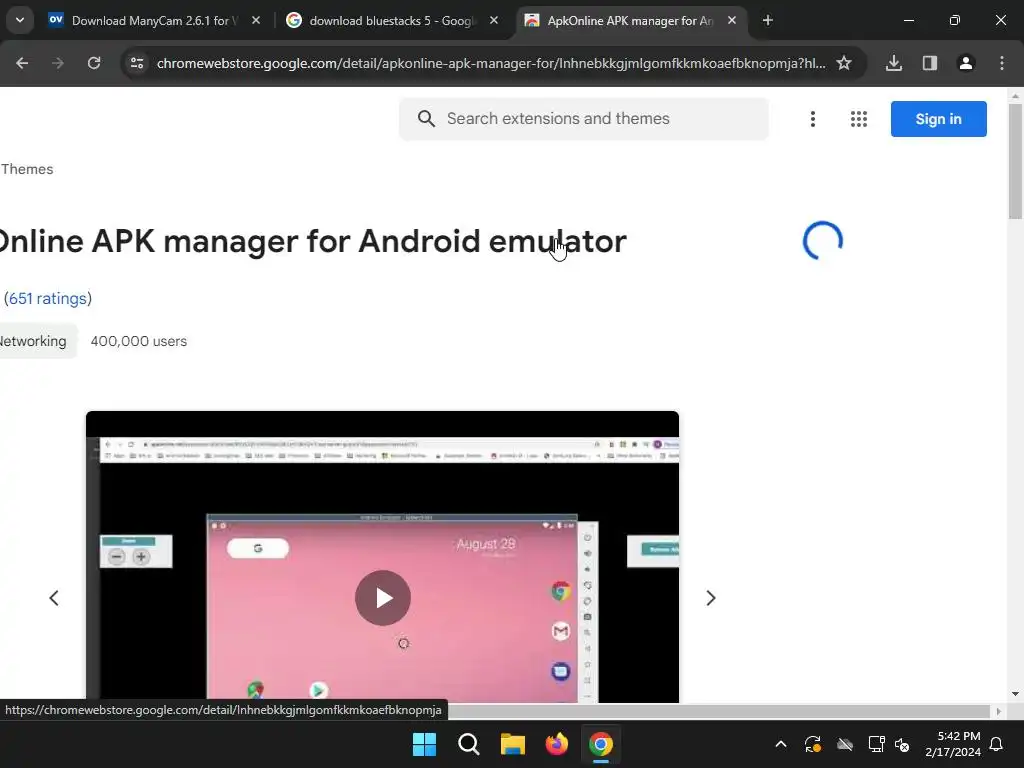This screenshot has height=768, width=1024.
Task: Click the sync update tray icon
Action: tap(812, 744)
